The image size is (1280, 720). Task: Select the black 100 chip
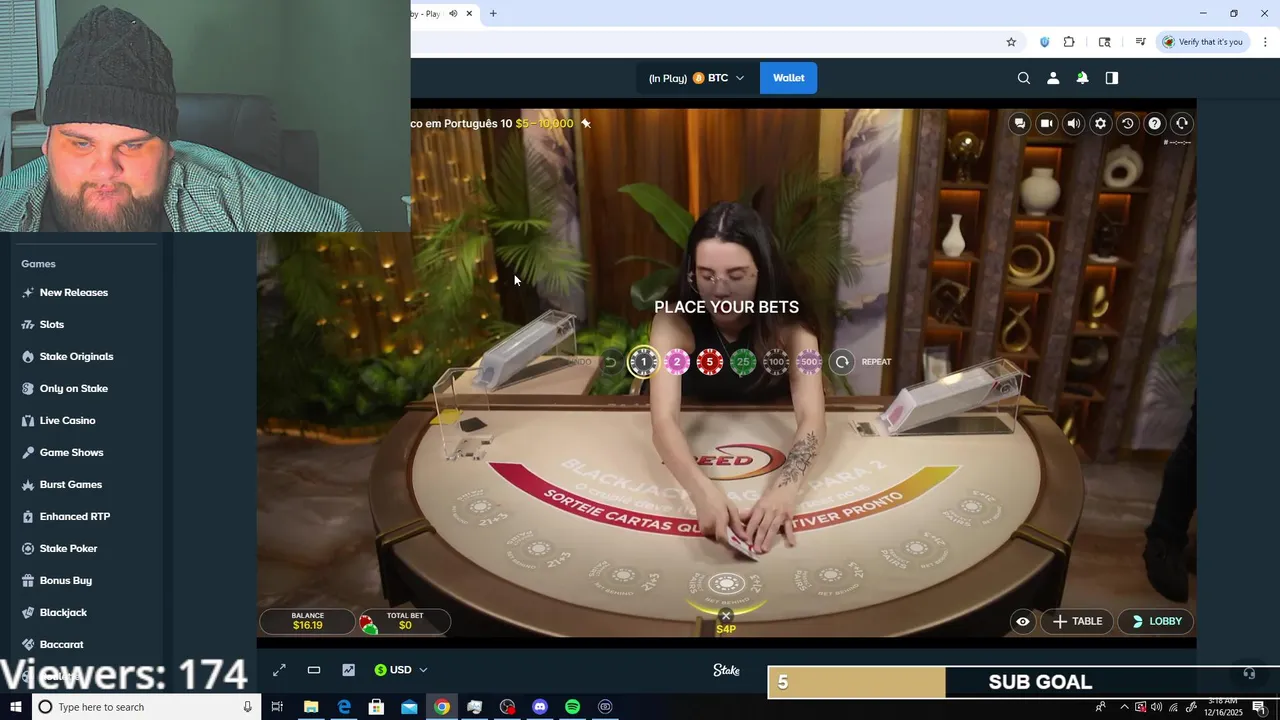(x=776, y=362)
